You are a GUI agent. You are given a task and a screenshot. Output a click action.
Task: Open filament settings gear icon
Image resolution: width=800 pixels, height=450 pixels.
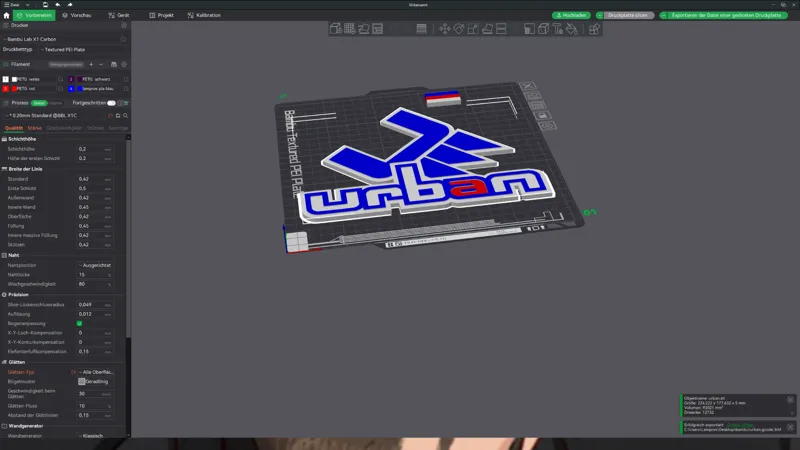[123, 64]
